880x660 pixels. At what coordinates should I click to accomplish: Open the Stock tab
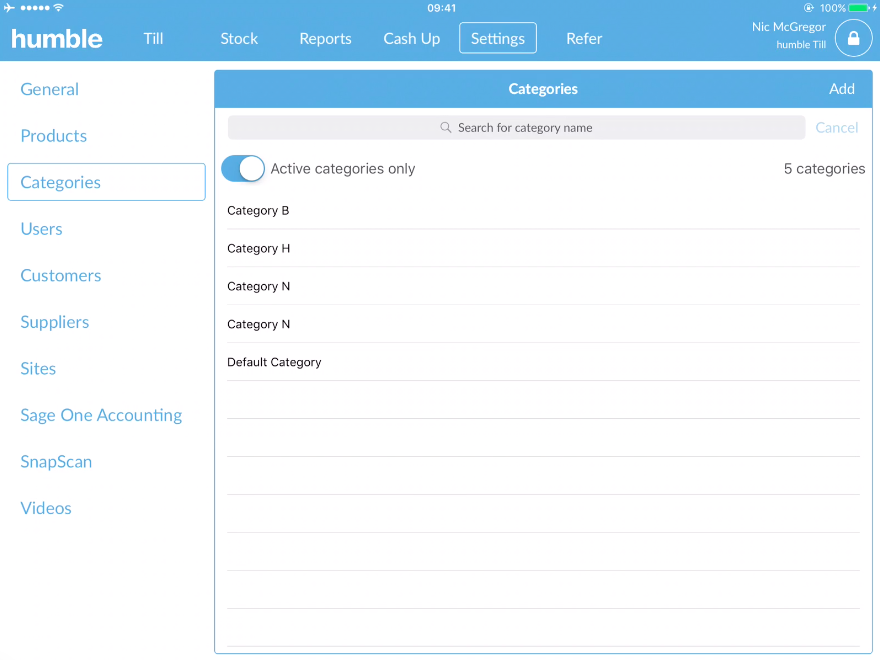[x=239, y=38]
